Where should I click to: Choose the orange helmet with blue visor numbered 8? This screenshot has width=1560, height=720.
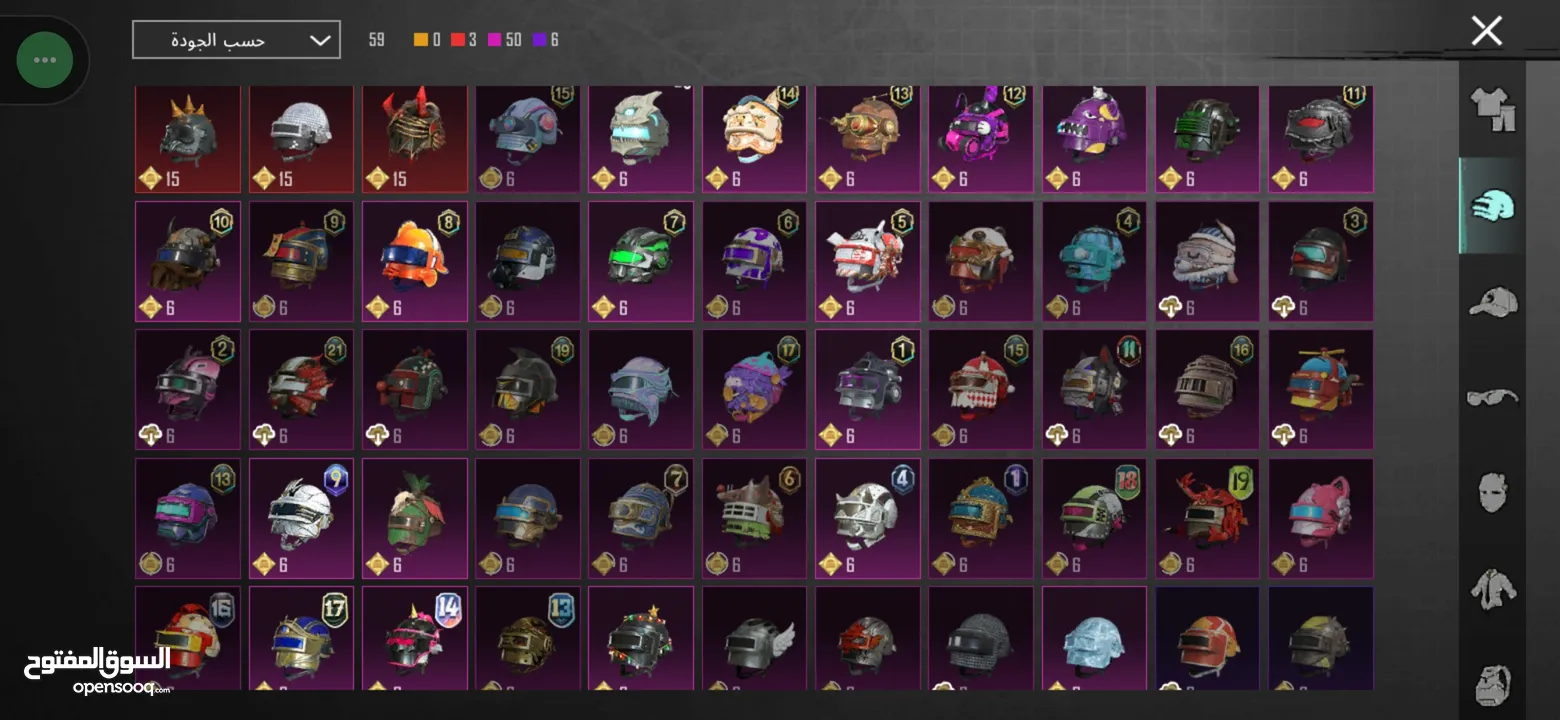coord(414,261)
